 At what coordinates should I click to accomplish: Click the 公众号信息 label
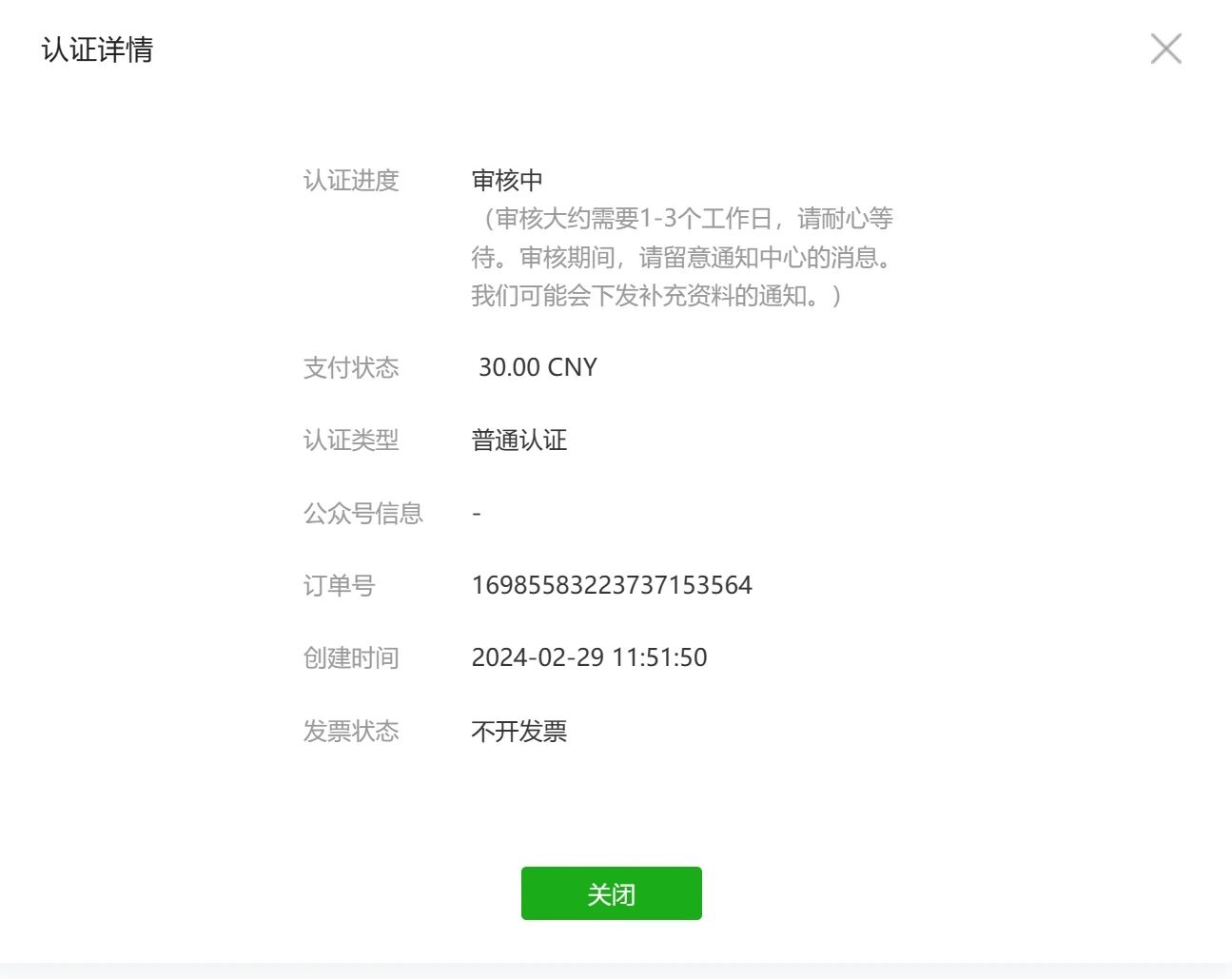point(363,513)
